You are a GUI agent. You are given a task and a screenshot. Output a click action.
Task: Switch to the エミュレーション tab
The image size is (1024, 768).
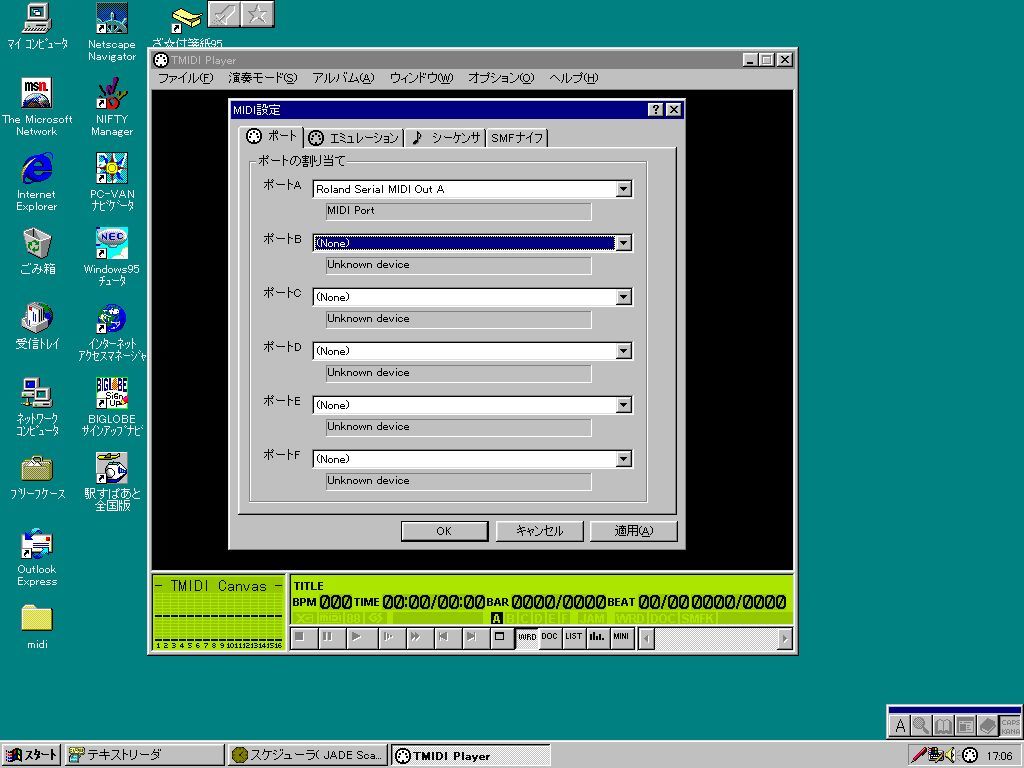[353, 138]
